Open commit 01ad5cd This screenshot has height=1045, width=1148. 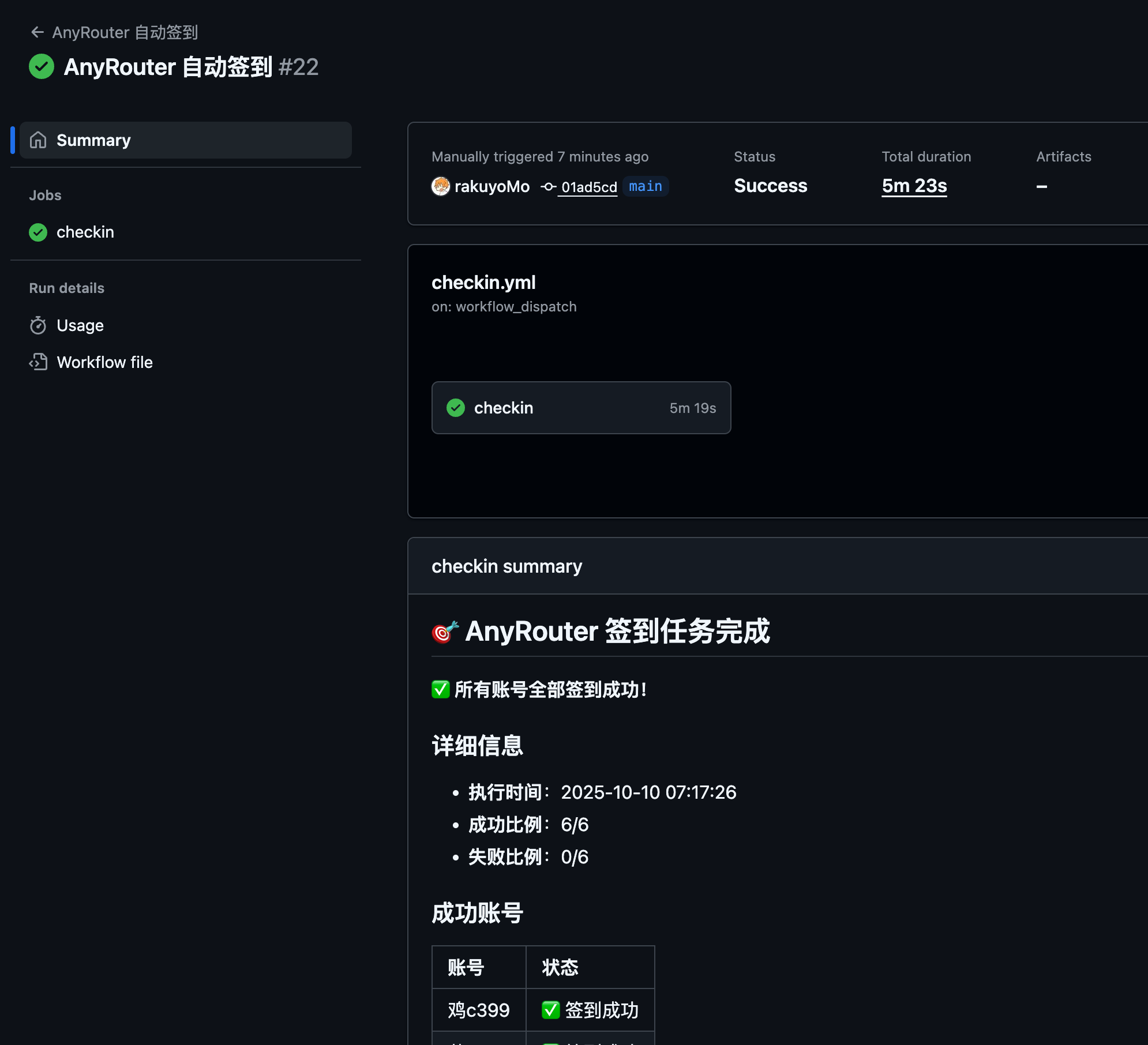tap(589, 187)
